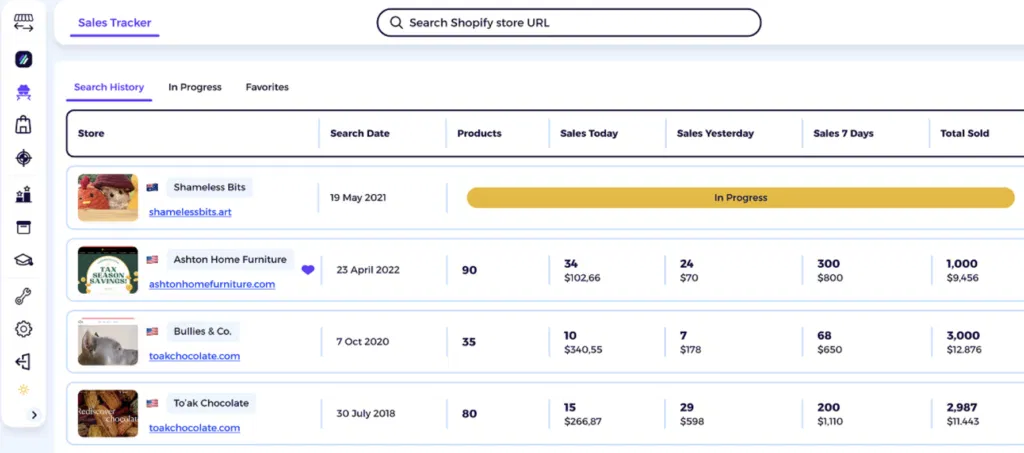
Task: Click the $800 seven-day sales value
Action: 830,278
